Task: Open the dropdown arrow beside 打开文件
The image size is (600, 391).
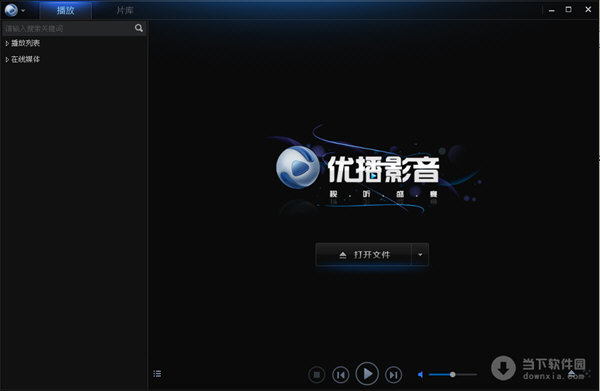Action: pos(420,254)
